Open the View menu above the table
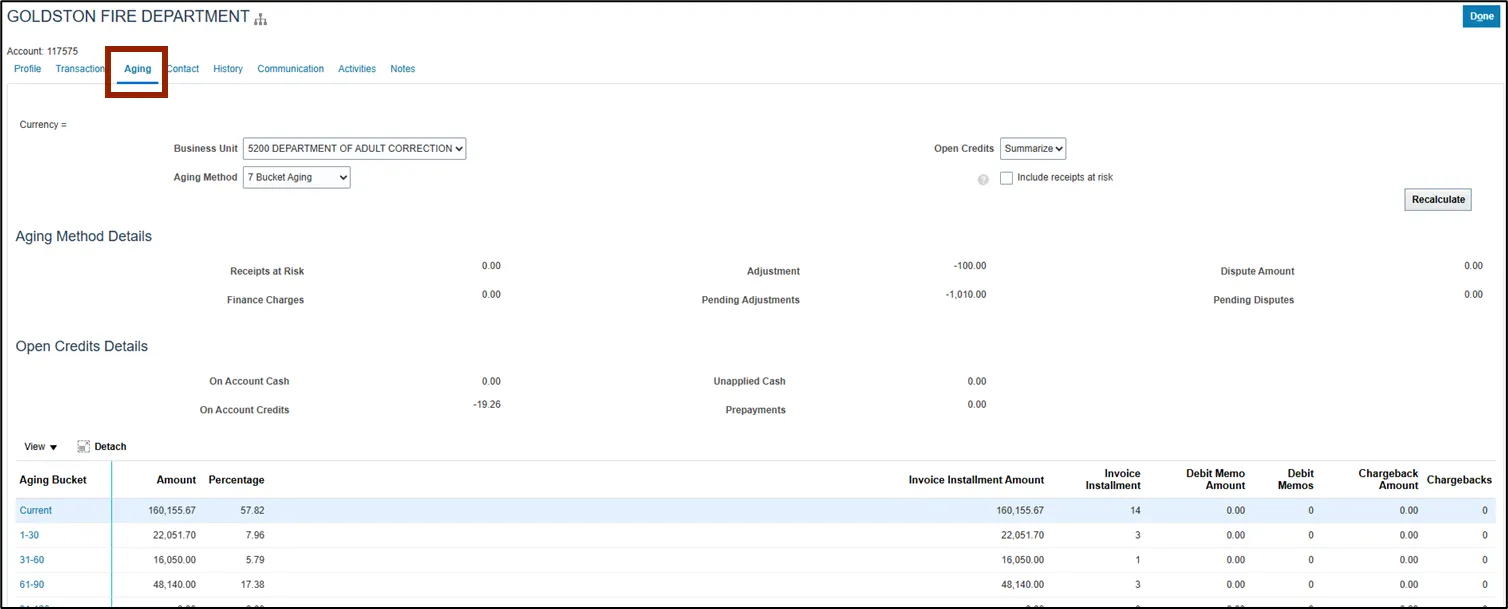Viewport: 1508px width, 609px height. tap(41, 447)
